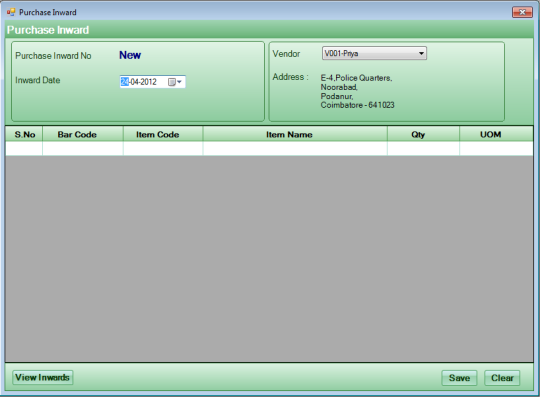Click the 'Address :' label
This screenshot has height=397, width=540.
point(290,77)
